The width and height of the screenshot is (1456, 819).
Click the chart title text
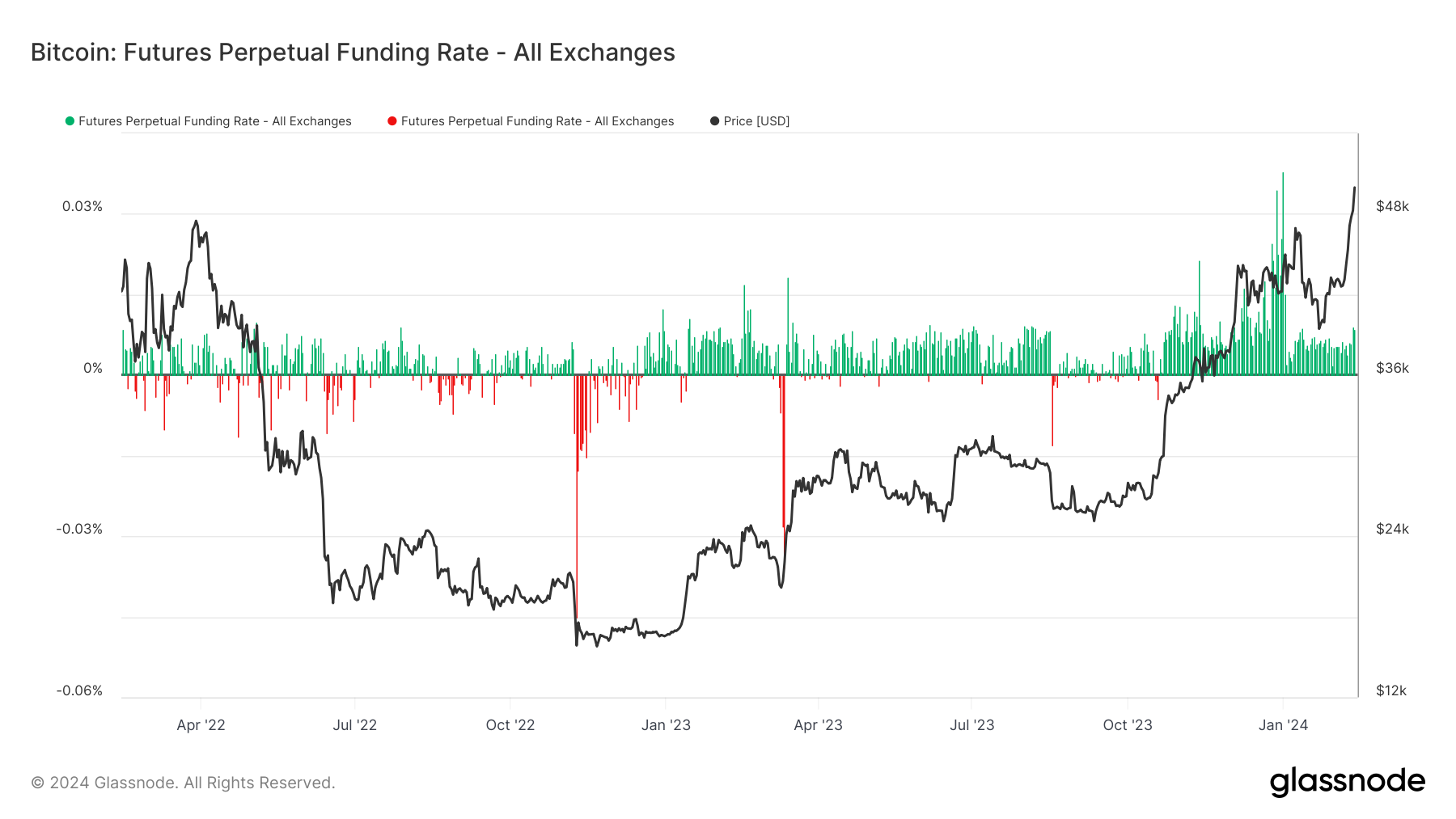pyautogui.click(x=353, y=53)
